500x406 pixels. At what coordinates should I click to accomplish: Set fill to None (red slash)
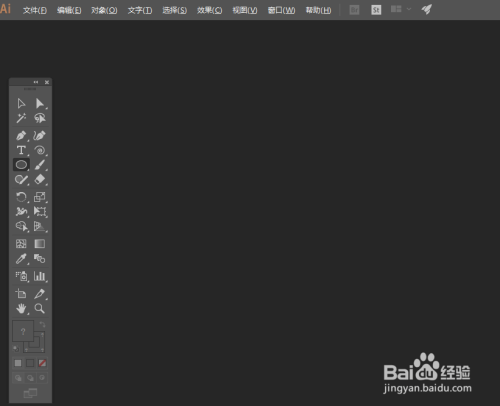tap(42, 363)
